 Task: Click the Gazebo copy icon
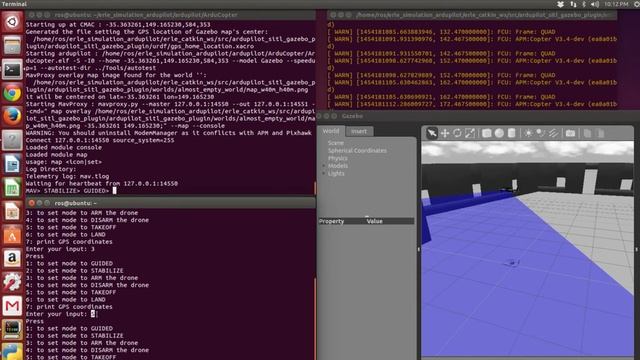click(x=587, y=133)
